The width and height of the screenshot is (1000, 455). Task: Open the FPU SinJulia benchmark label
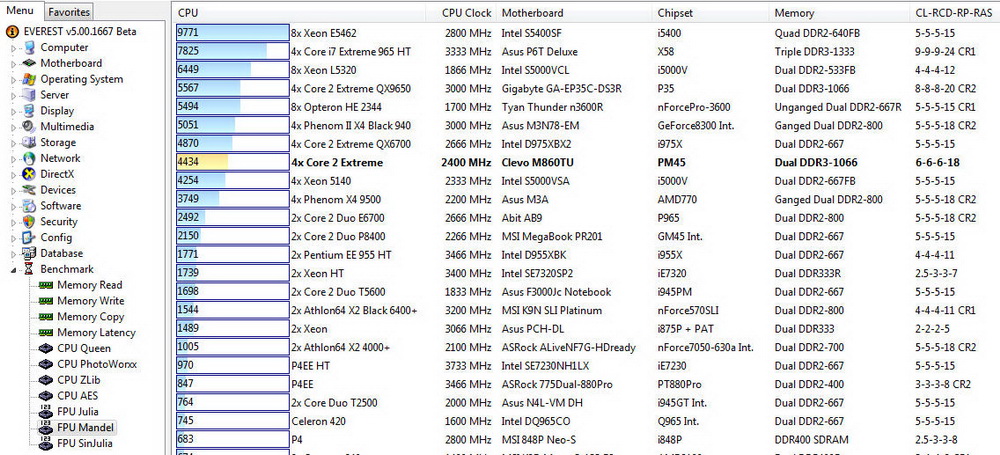pyautogui.click(x=85, y=444)
